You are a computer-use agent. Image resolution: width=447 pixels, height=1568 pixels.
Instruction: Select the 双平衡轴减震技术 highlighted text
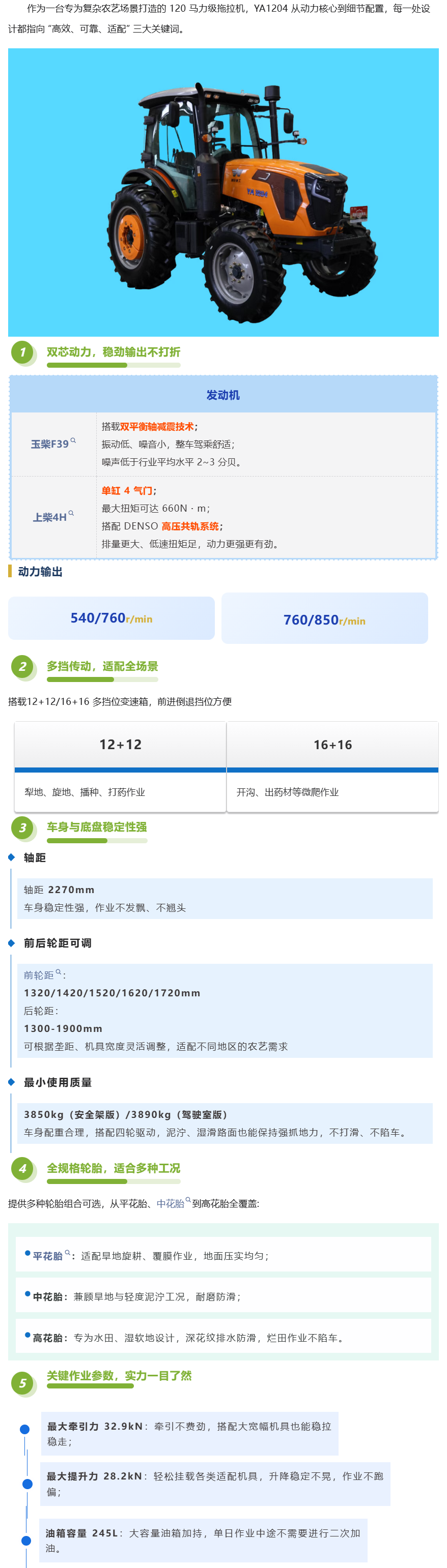click(x=156, y=427)
